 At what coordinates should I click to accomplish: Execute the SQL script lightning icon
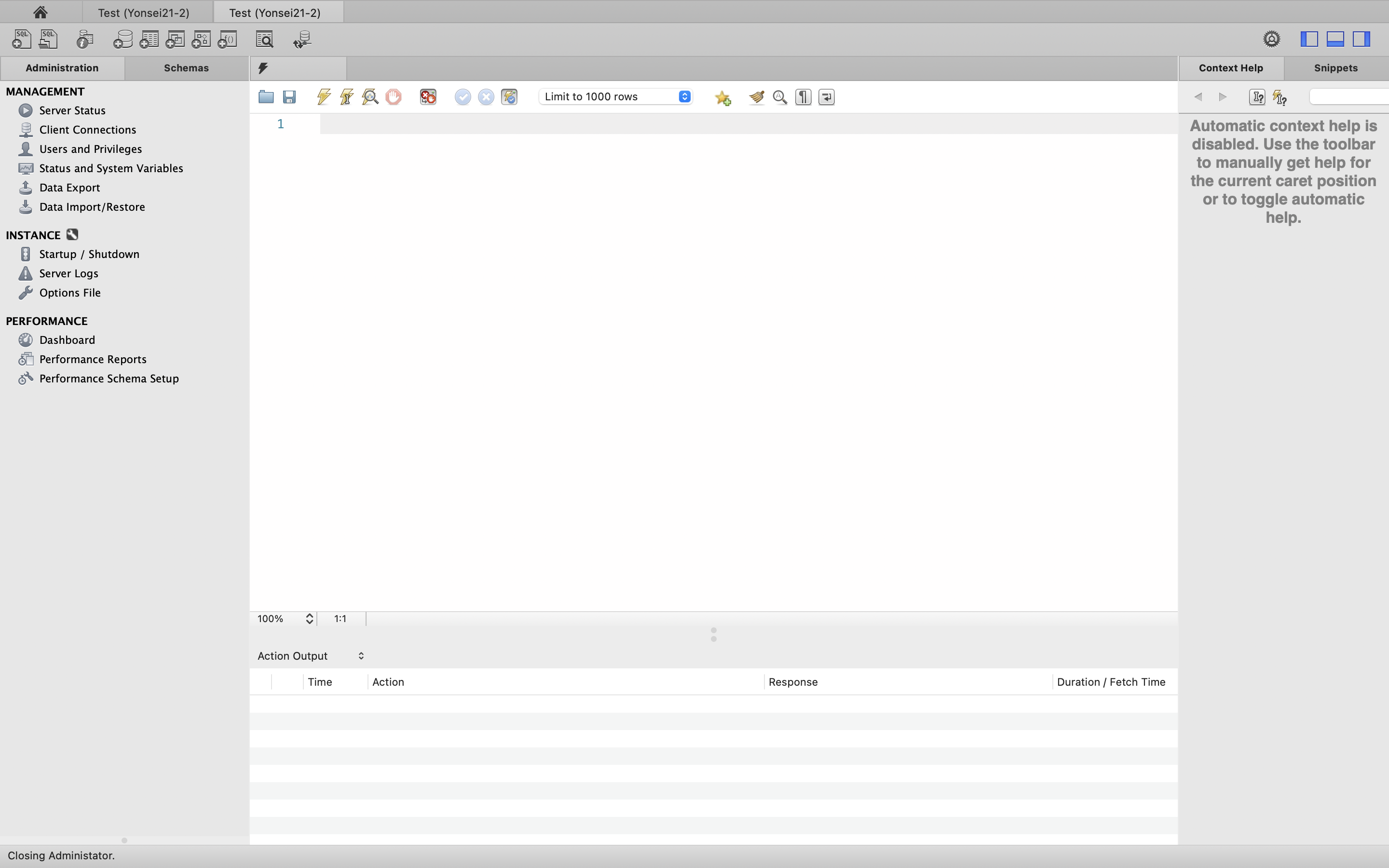click(324, 96)
